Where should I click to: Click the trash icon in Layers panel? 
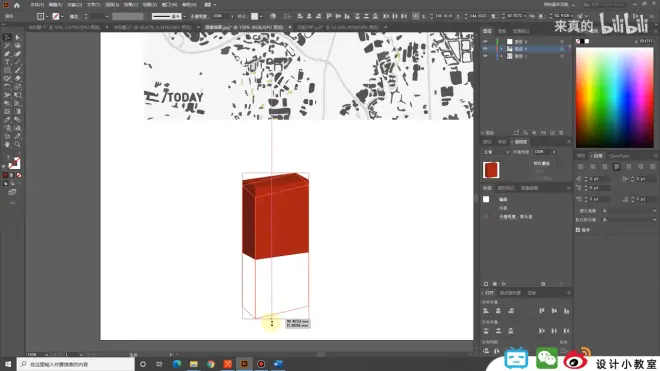tap(561, 133)
